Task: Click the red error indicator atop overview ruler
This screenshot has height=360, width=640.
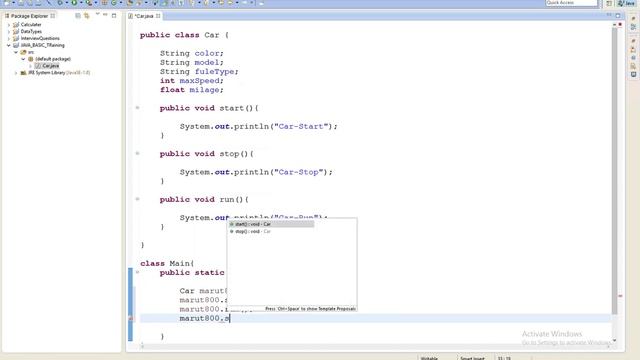Action: coord(620,25)
